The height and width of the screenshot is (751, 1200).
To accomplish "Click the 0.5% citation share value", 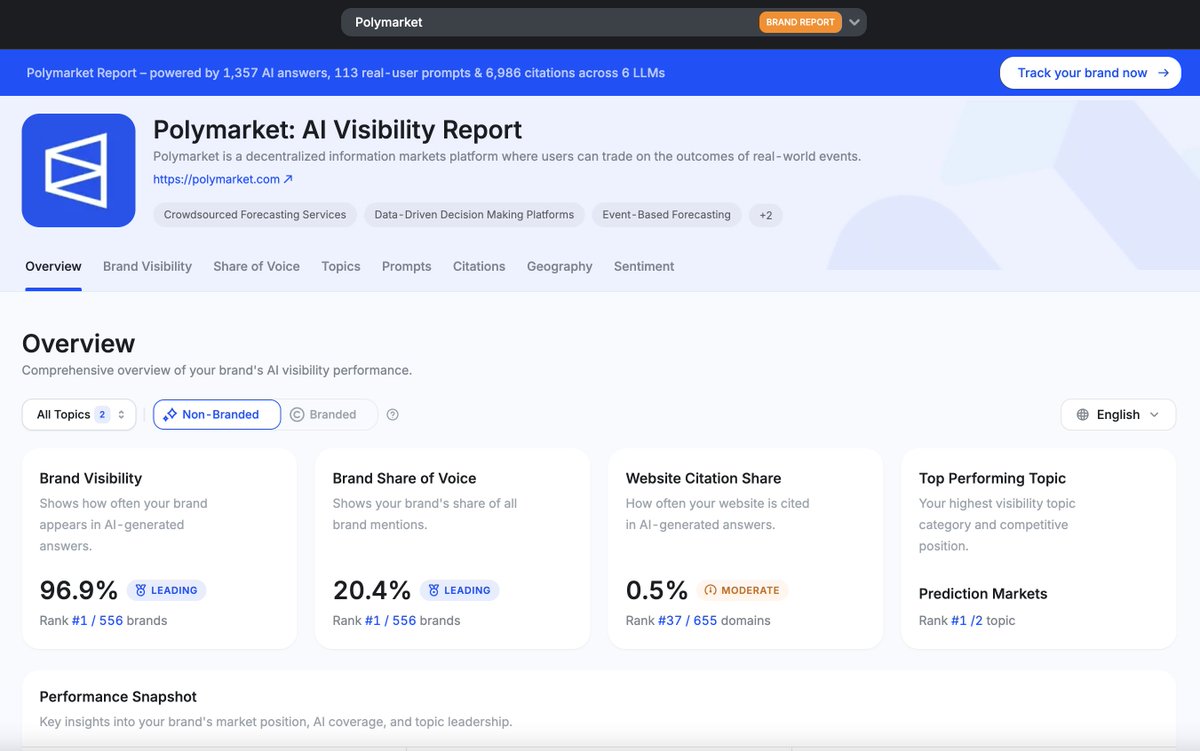I will pyautogui.click(x=657, y=590).
